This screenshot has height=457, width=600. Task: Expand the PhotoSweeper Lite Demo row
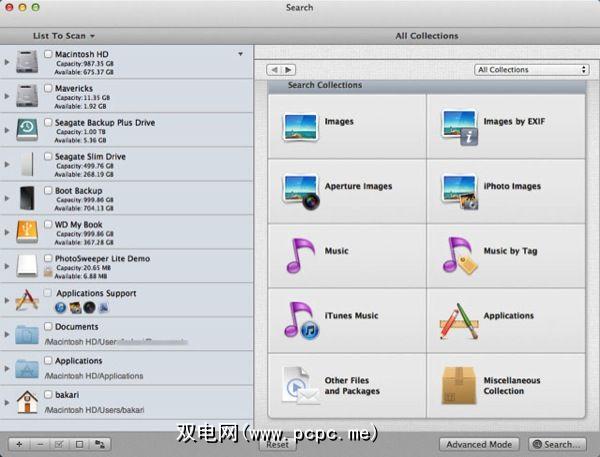7,266
